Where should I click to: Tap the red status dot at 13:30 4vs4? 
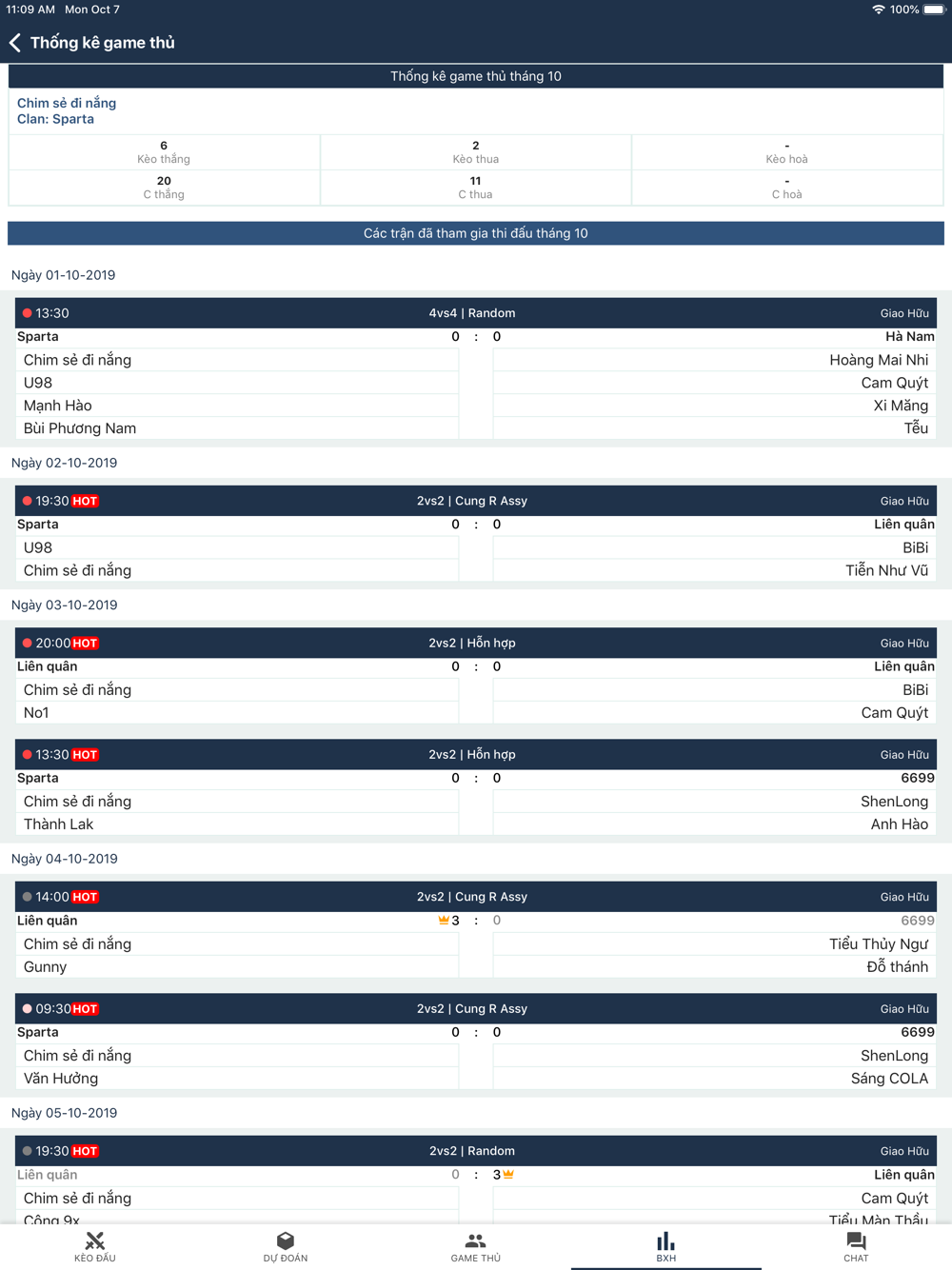pos(27,313)
